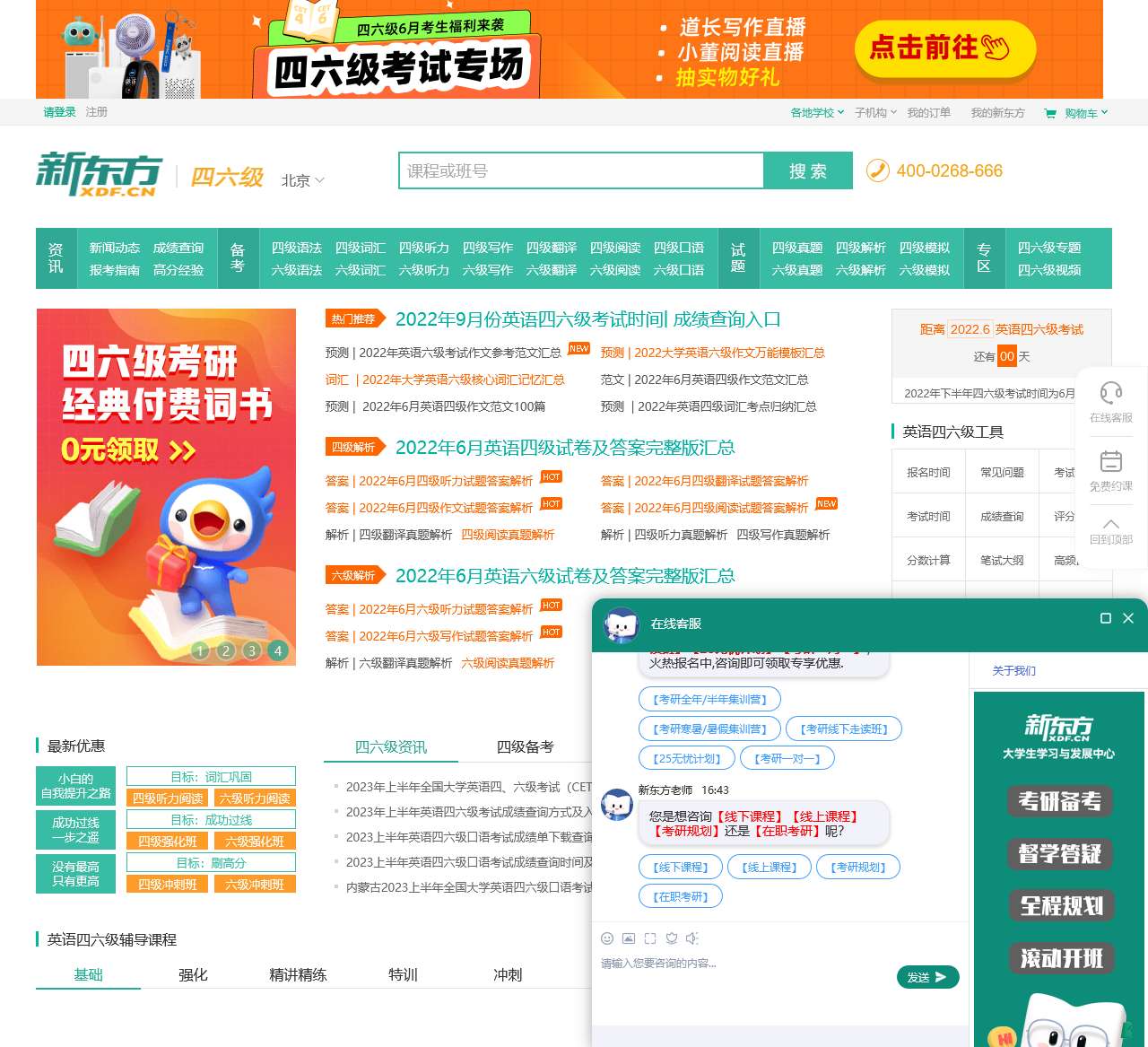1148x1047 pixels.
Task: Switch to the 四级备考 tab
Action: 524,746
